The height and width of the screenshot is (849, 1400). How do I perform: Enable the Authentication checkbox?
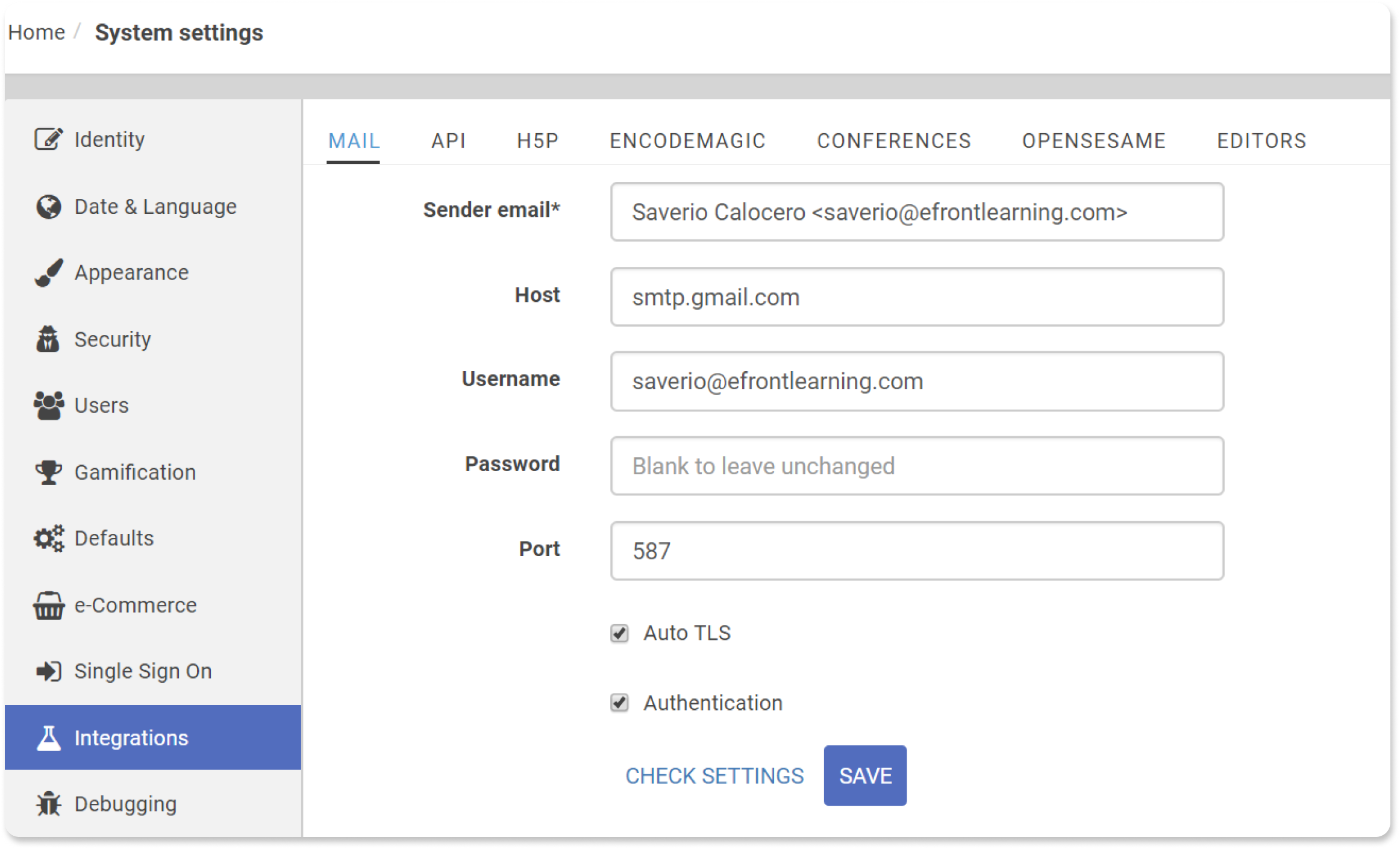pyautogui.click(x=619, y=703)
